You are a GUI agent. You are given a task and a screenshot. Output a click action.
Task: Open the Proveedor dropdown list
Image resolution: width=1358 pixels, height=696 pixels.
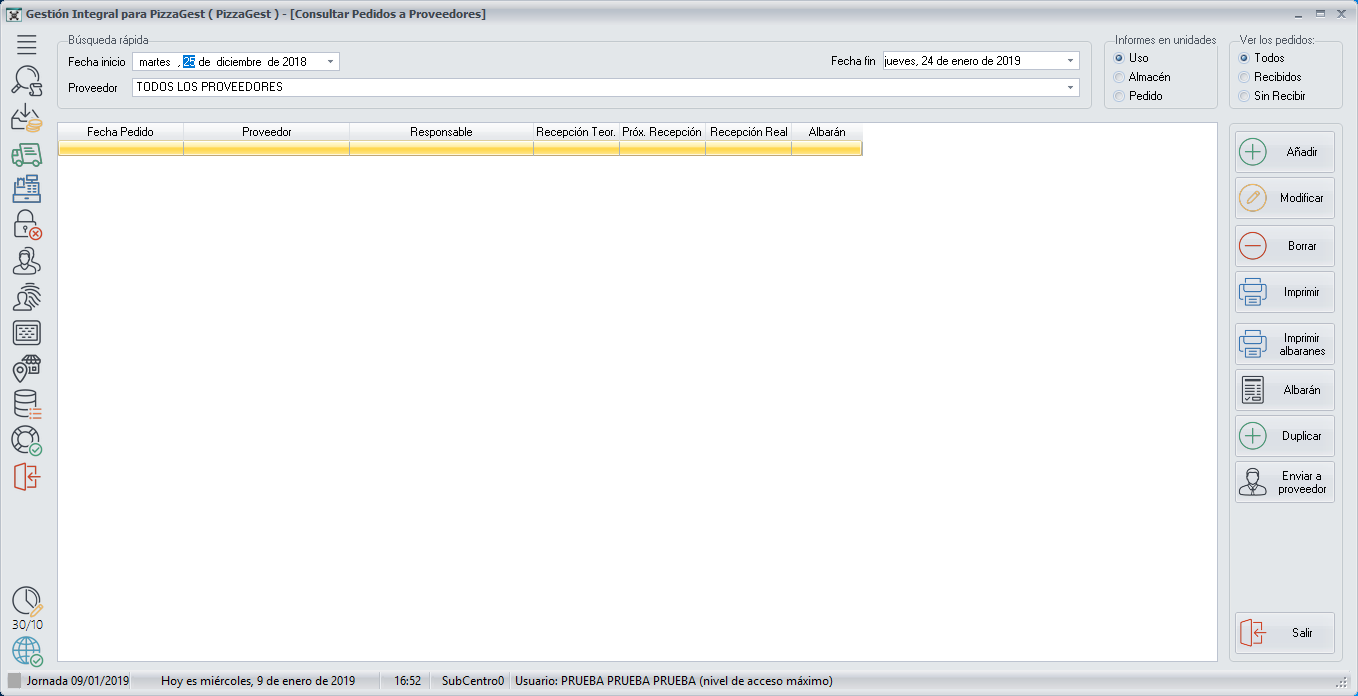[x=1070, y=88]
